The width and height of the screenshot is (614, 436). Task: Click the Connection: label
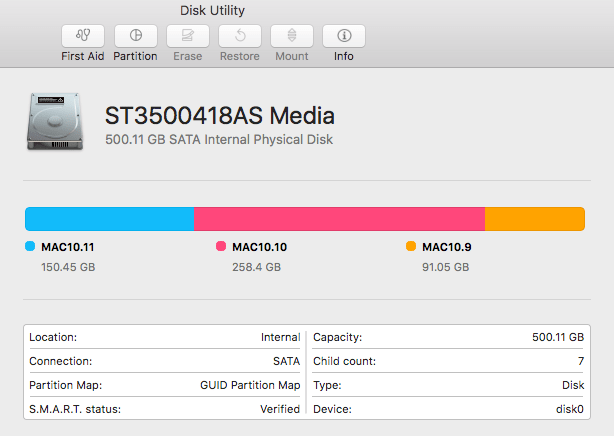point(61,361)
